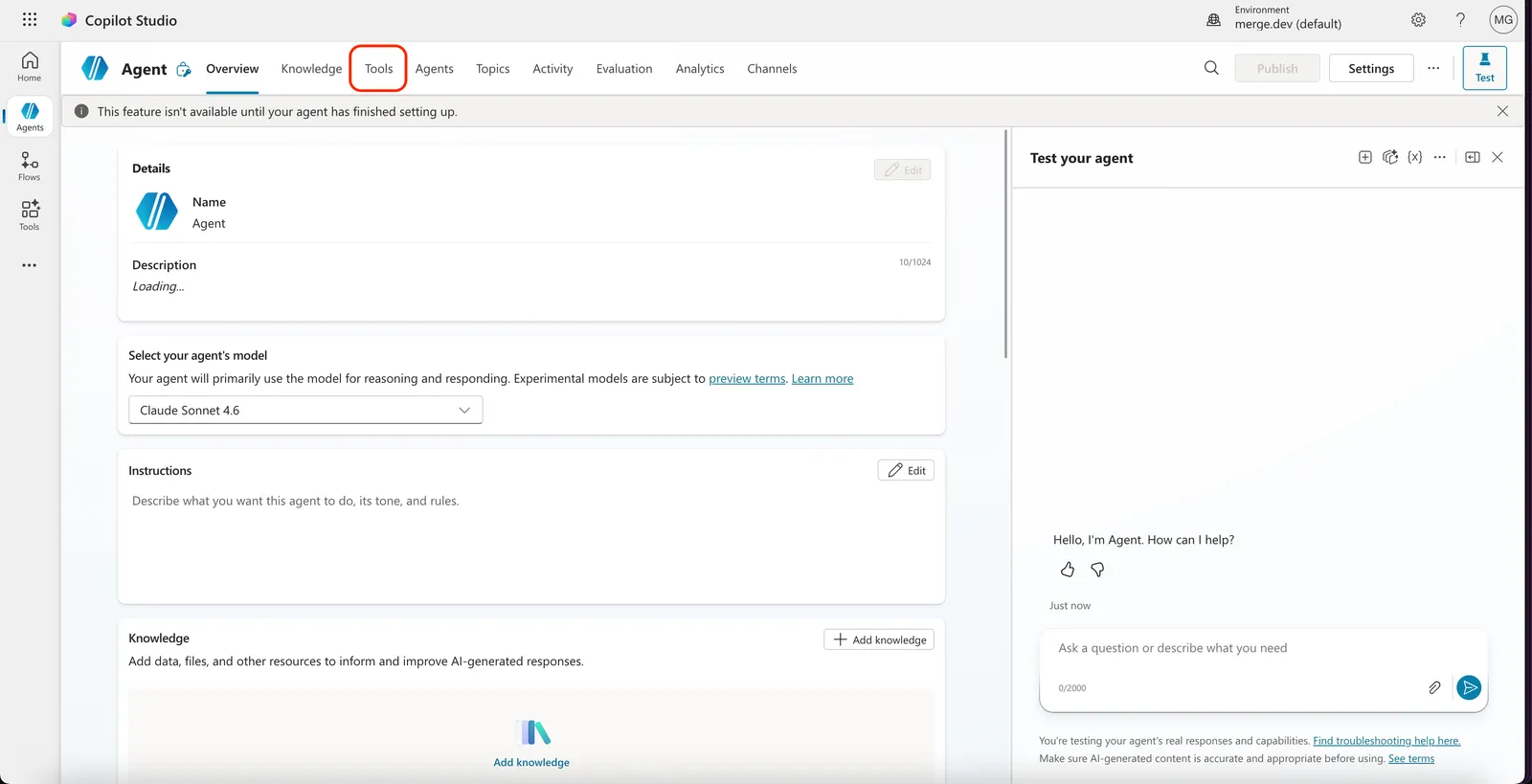Go to the Analytics tab
Screen dimensions: 1532x784
point(700,69)
